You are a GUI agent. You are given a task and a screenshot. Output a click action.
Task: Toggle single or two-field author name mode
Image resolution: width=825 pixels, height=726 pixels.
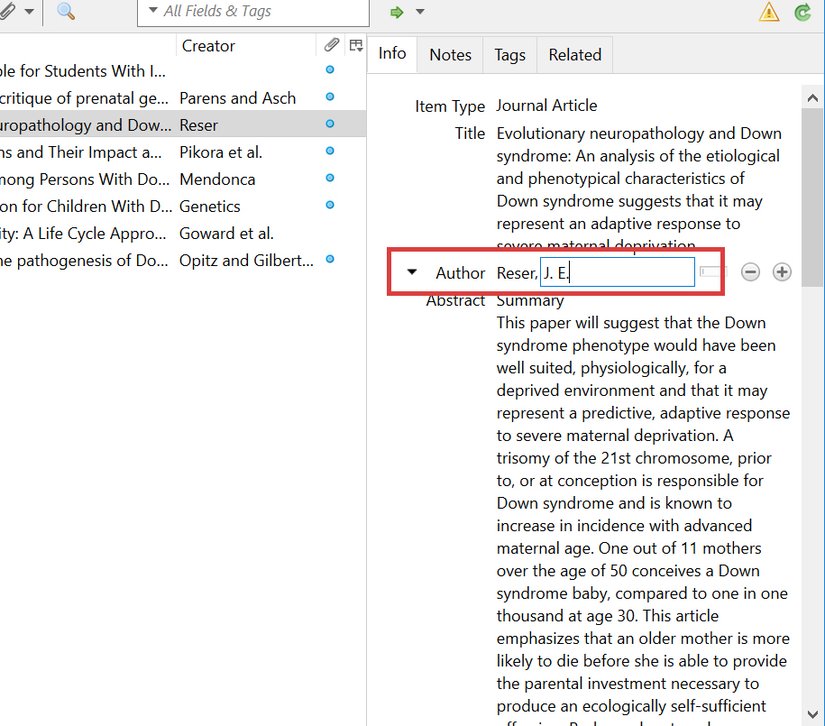(x=709, y=272)
